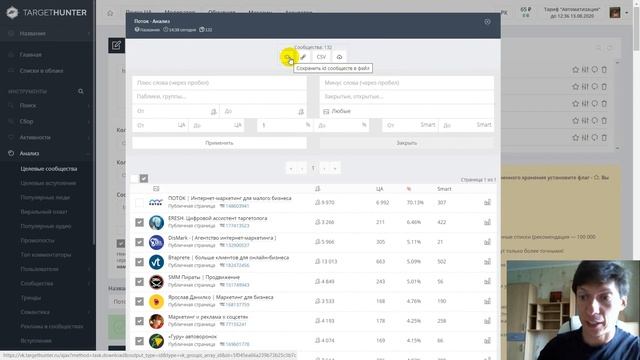Open the statistics chart icon for SMM Пираты row
This screenshot has height=360, width=640.
pyautogui.click(x=487, y=281)
